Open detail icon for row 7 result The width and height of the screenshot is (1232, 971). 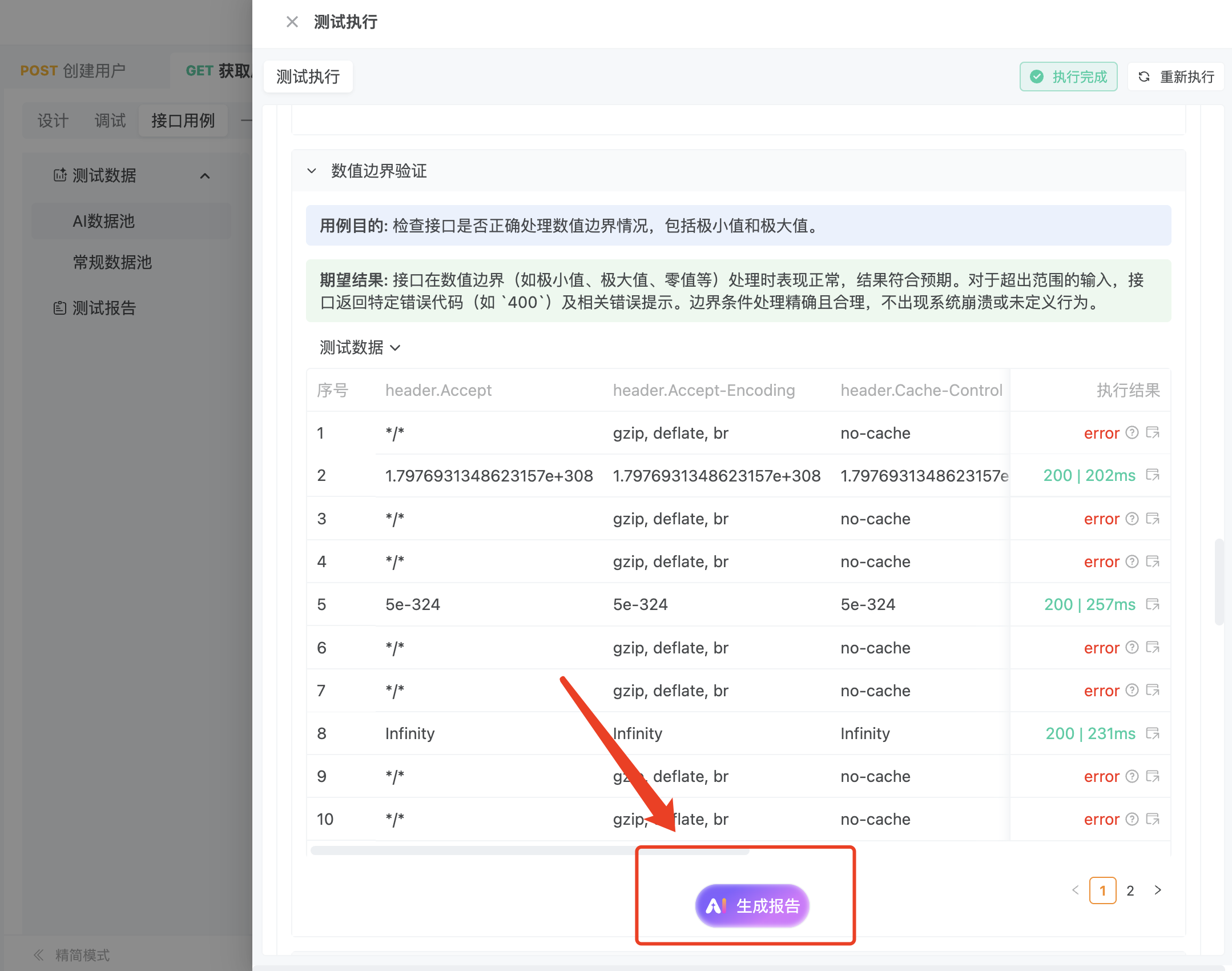[1153, 691]
